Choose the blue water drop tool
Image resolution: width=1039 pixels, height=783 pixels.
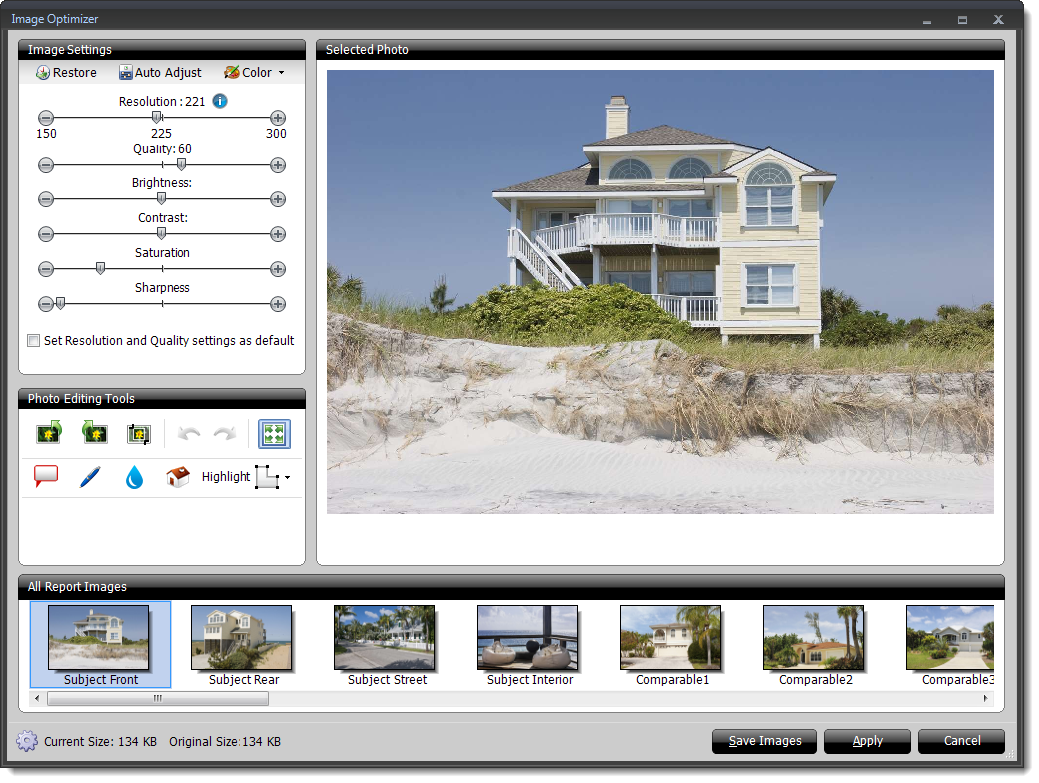point(134,477)
